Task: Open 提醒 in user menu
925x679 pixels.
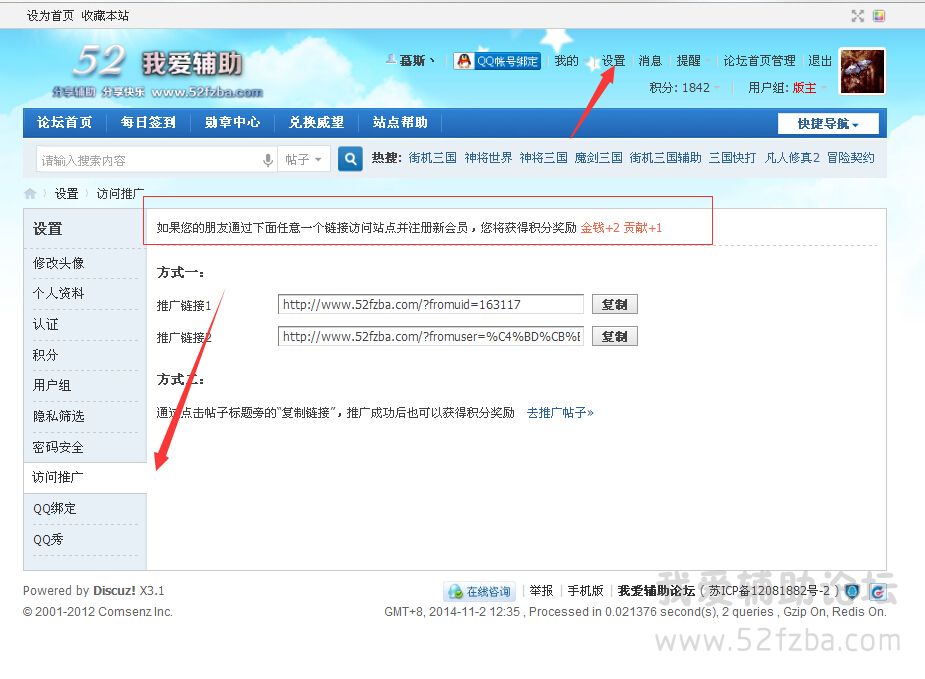Action: (x=688, y=61)
